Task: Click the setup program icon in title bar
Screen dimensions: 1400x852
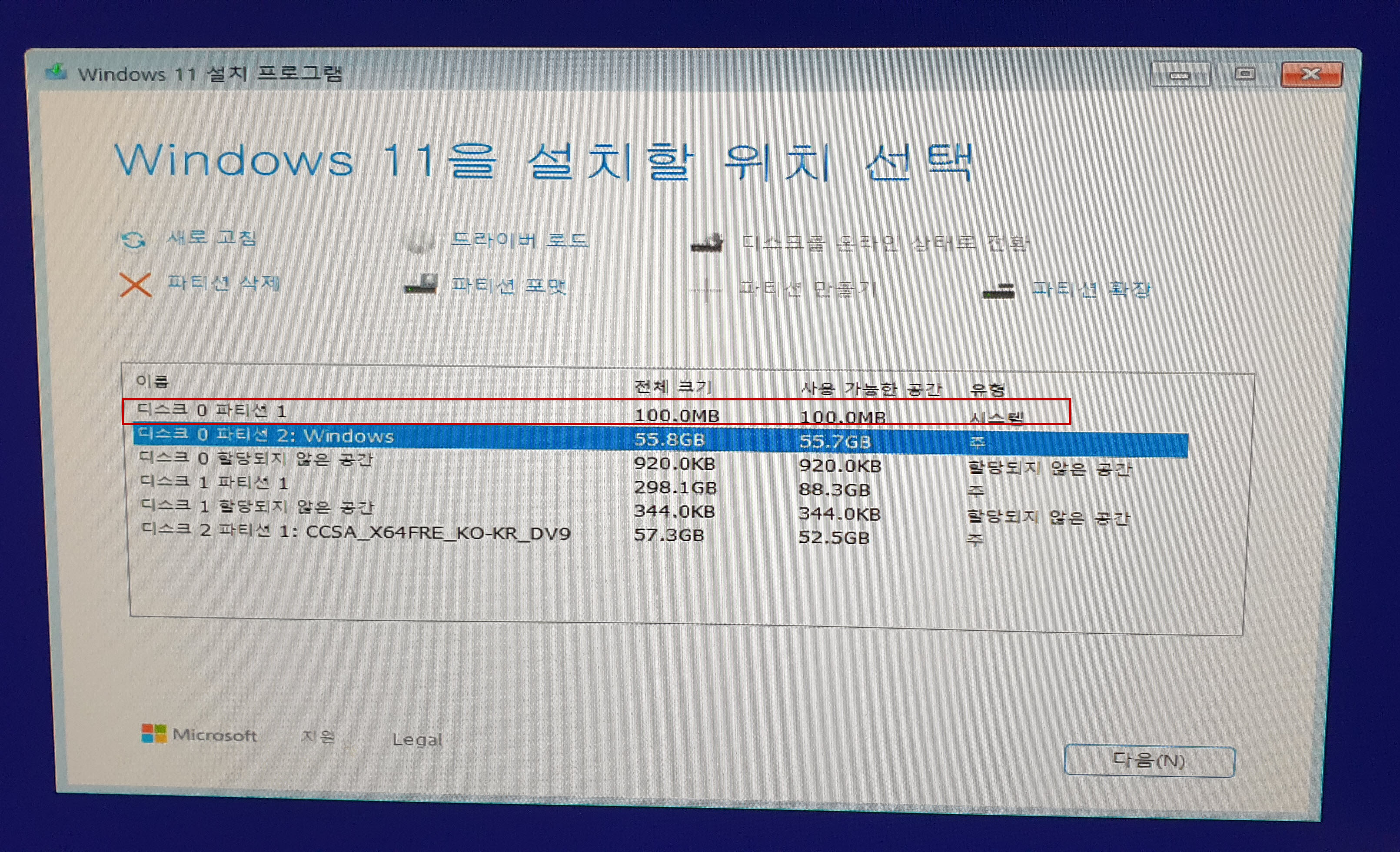Action: pos(56,72)
